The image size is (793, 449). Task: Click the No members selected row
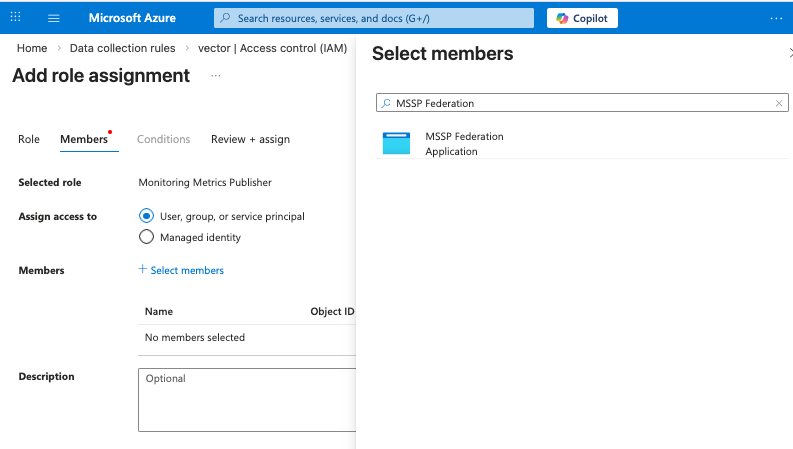coord(247,337)
